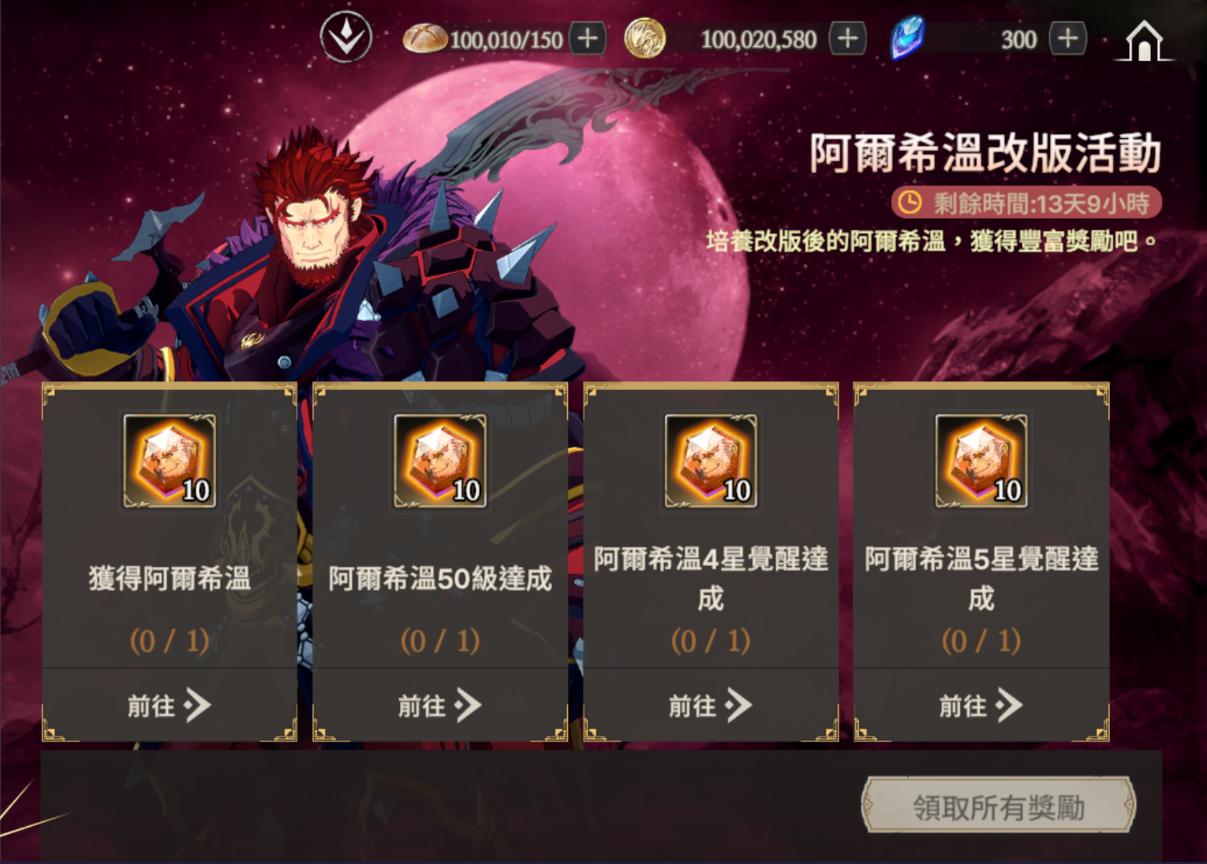Image resolution: width=1207 pixels, height=864 pixels.
Task: Claim all rewards with 領取所有獎勵 button
Action: [998, 806]
